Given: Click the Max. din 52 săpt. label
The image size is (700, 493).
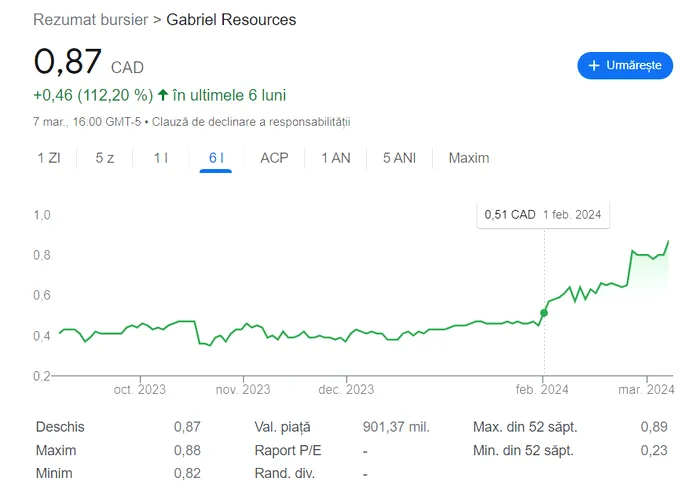Looking at the screenshot, I should 525,427.
